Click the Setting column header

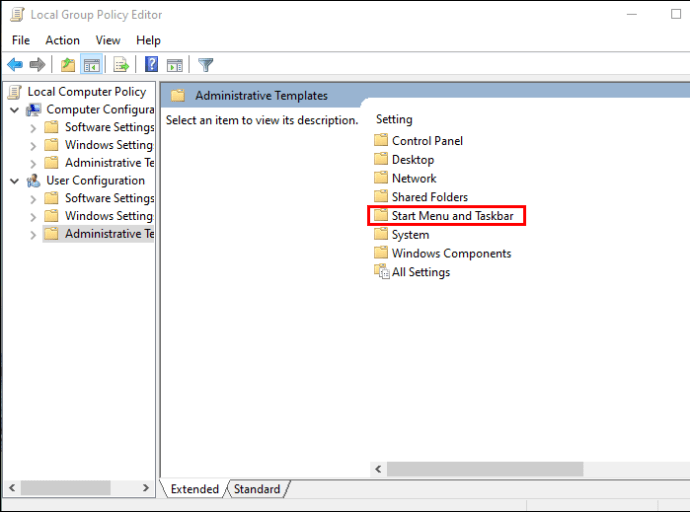(x=394, y=119)
